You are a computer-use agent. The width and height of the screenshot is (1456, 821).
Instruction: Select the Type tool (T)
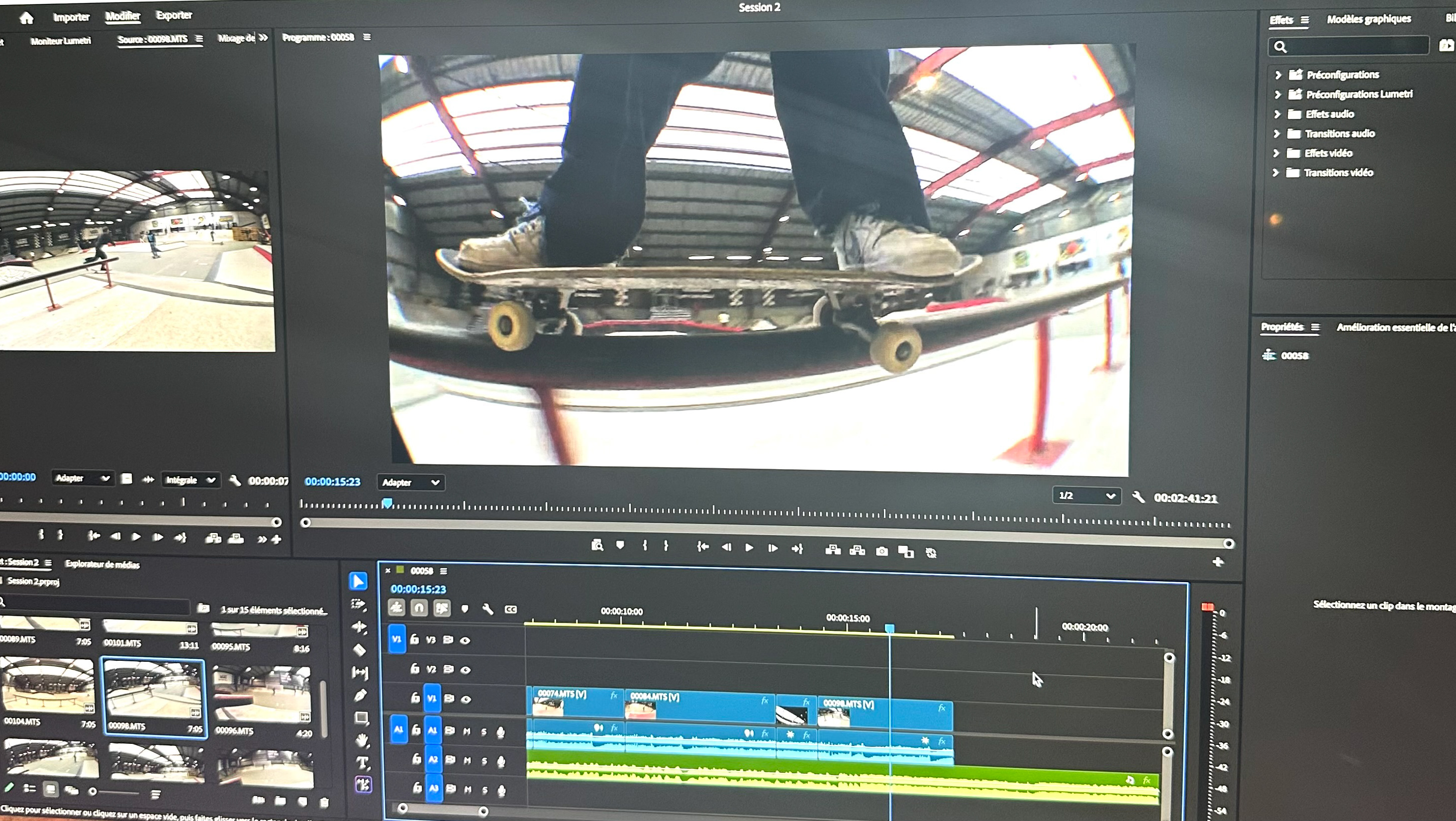point(362,763)
